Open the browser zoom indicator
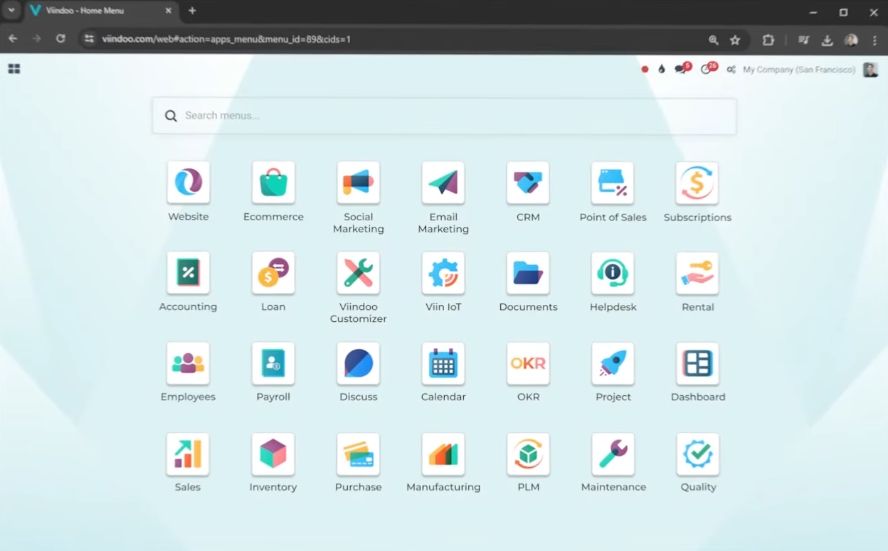888x551 pixels. (x=714, y=40)
